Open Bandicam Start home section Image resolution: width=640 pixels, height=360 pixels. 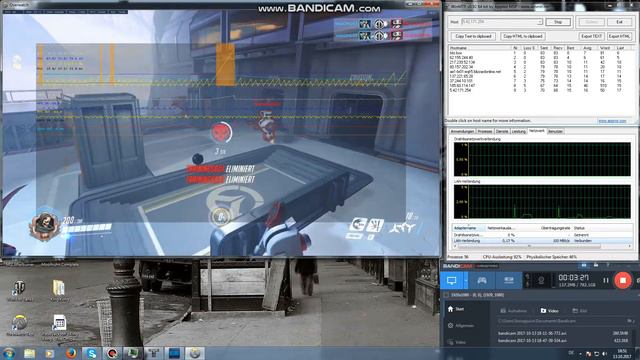456,309
